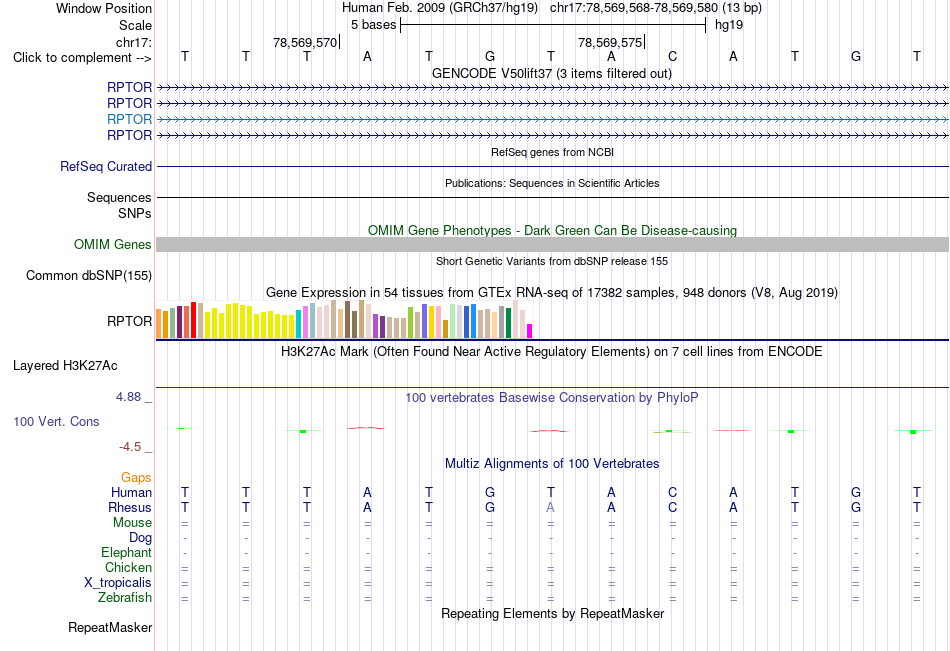
Task: Click 'Multiz Alignments of 100 Vertebrates' title
Action: point(552,464)
